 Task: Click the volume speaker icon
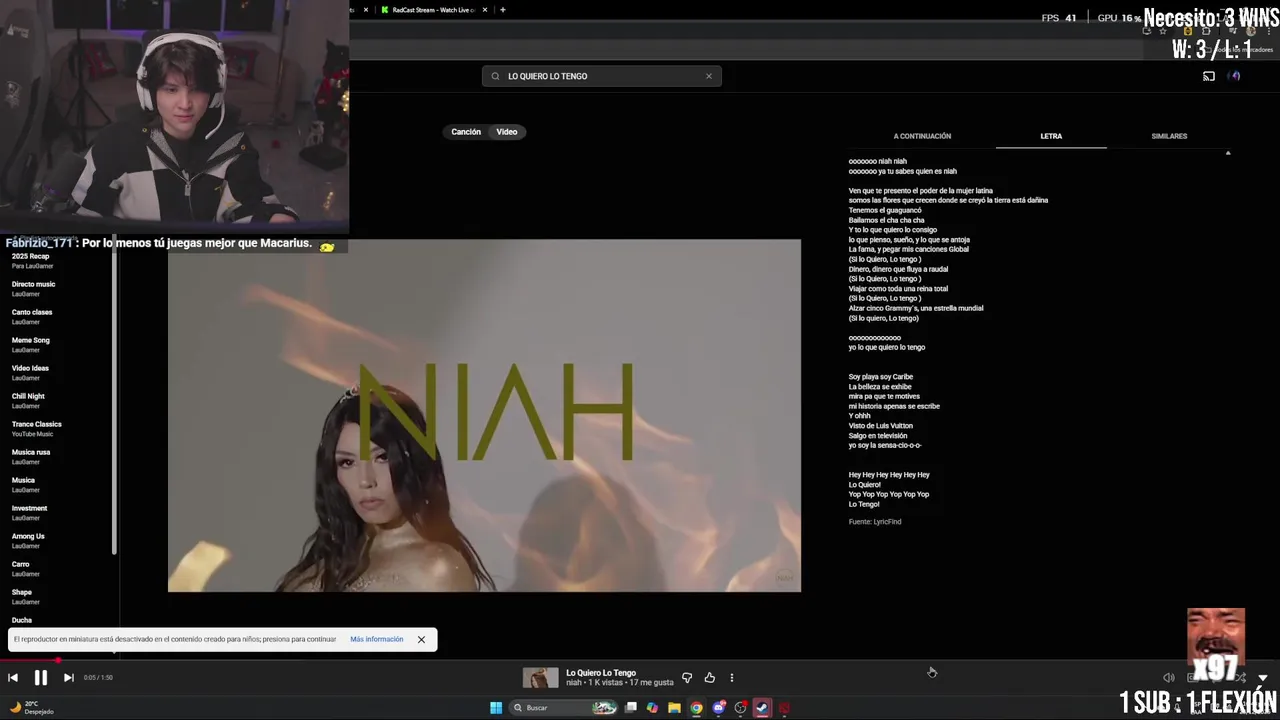1168,677
